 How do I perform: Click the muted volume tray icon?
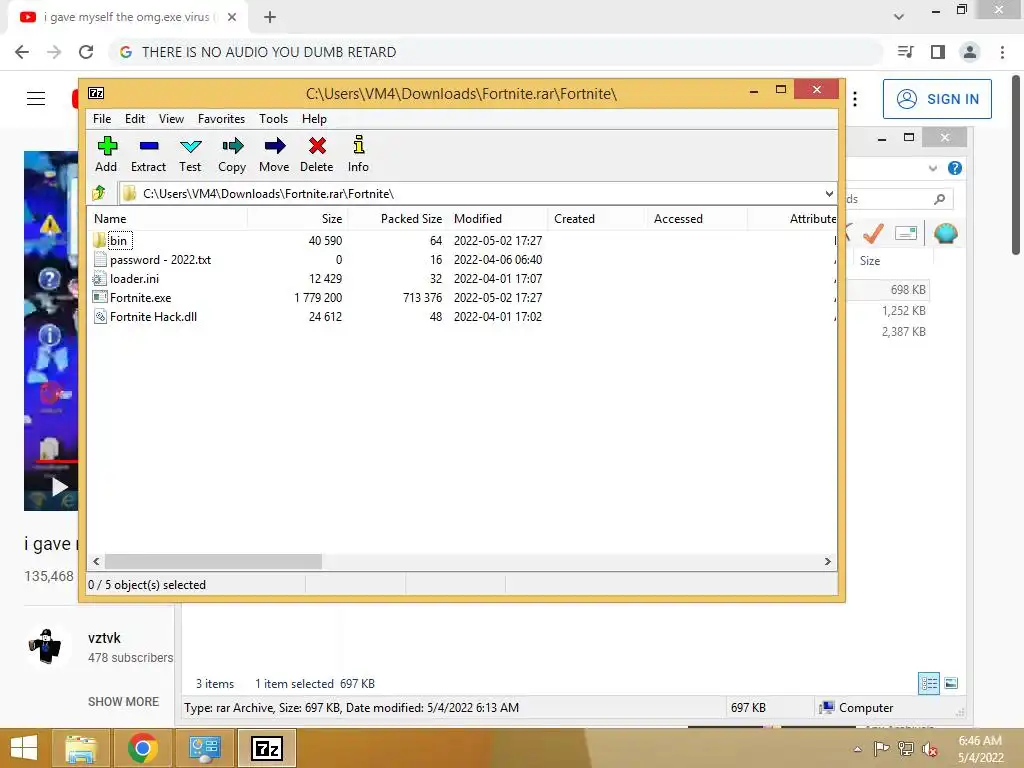[930, 749]
